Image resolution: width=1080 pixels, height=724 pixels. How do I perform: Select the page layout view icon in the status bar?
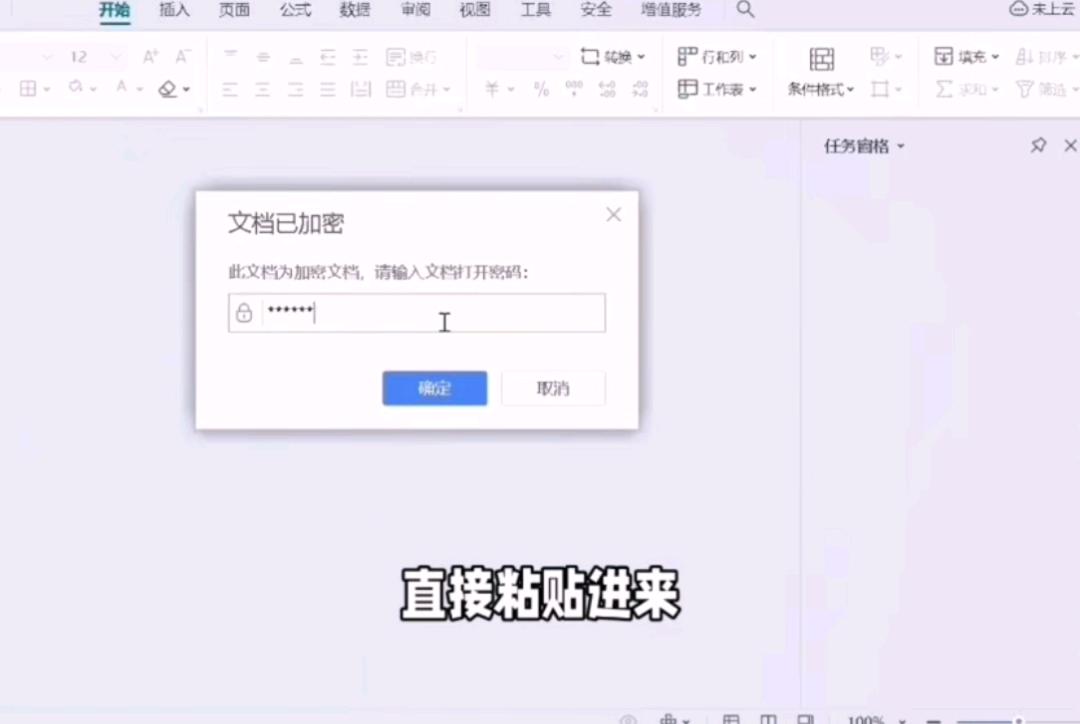(768, 720)
